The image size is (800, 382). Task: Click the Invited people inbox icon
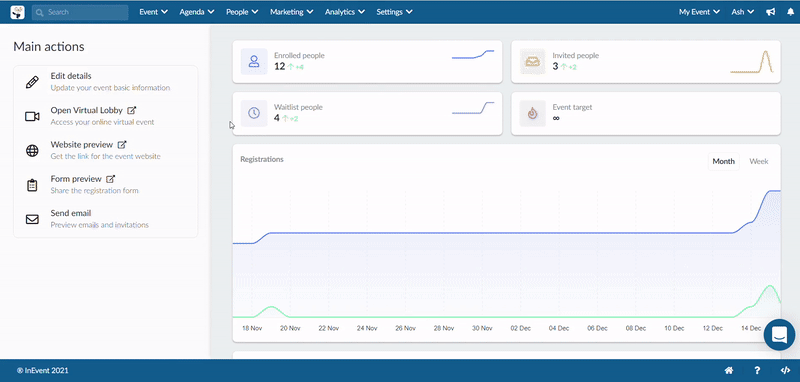click(x=533, y=62)
